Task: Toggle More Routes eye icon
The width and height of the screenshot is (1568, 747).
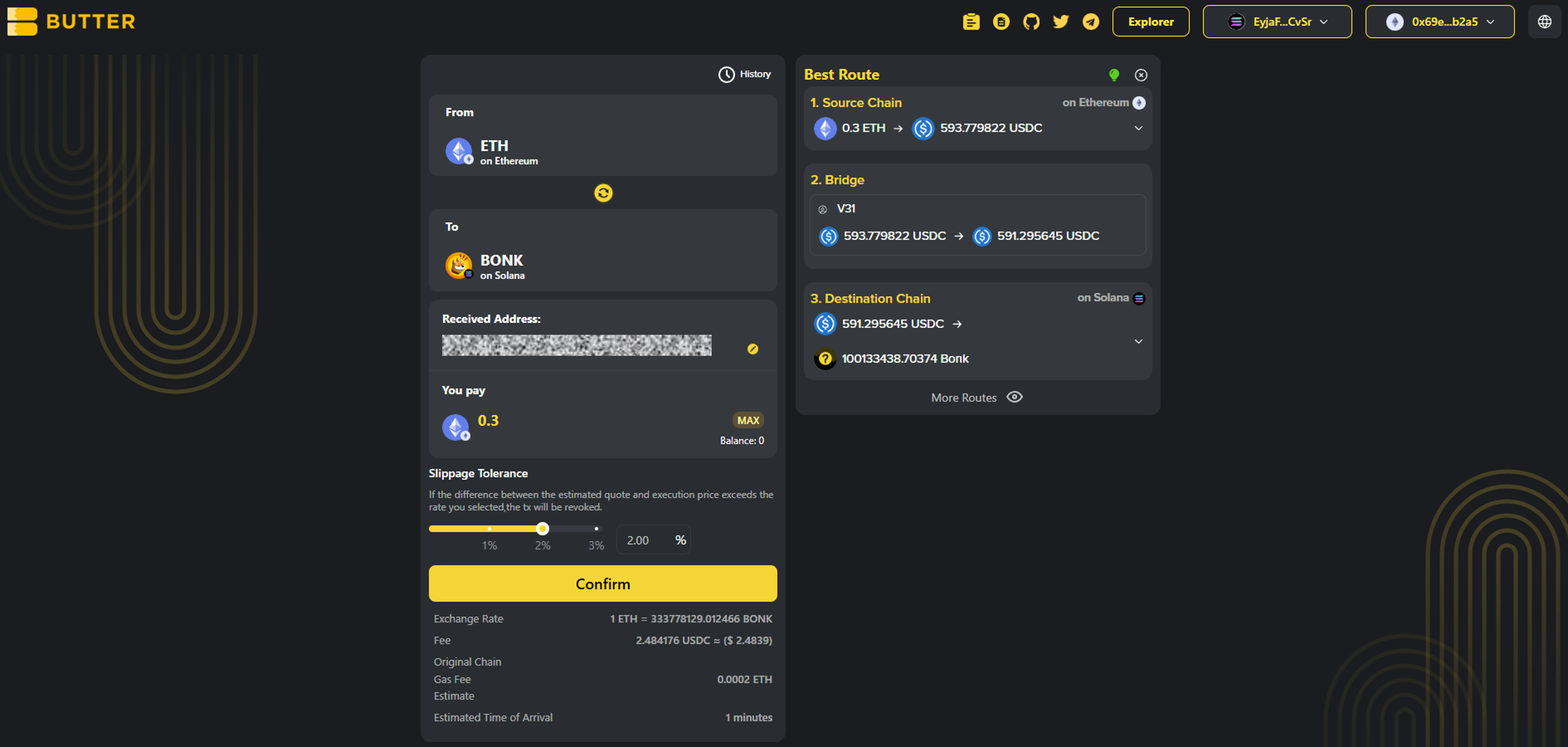Action: click(x=1014, y=397)
